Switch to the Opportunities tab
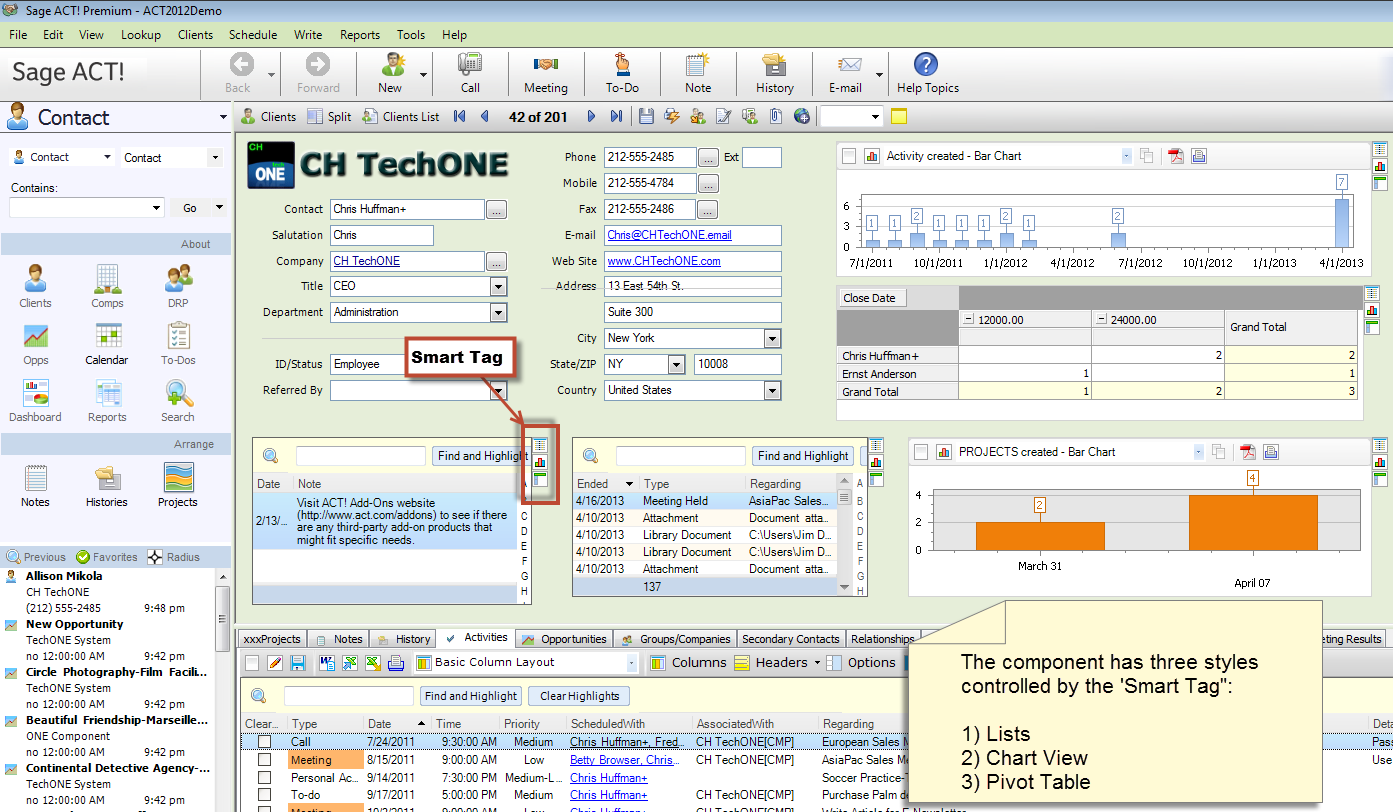Viewport: 1393px width, 812px height. point(565,639)
